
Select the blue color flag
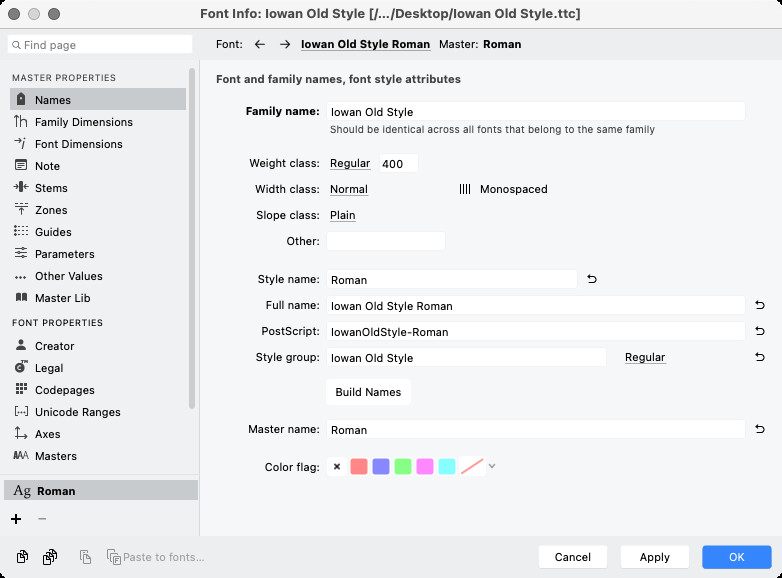pos(381,467)
